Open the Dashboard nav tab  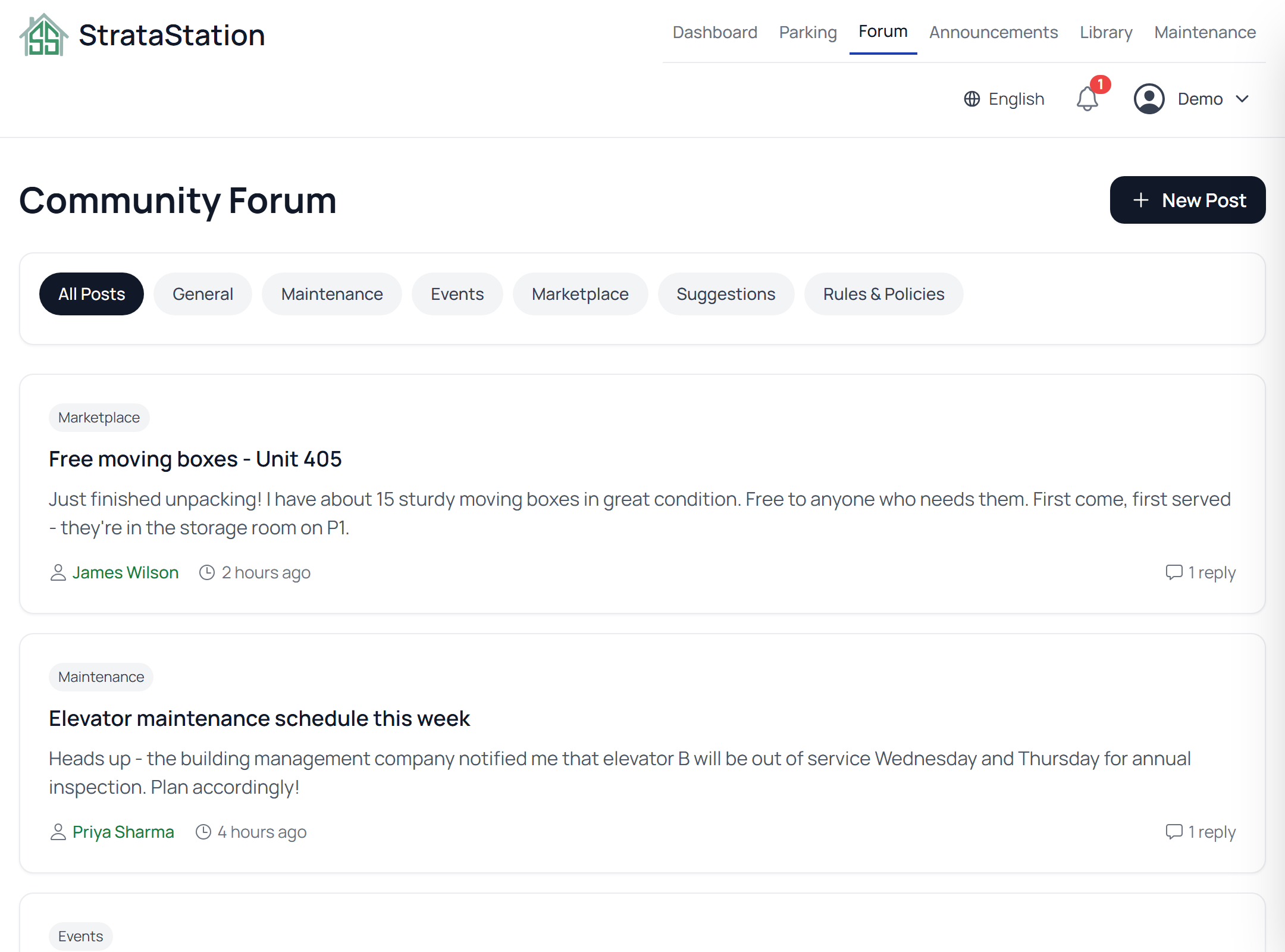pos(714,32)
